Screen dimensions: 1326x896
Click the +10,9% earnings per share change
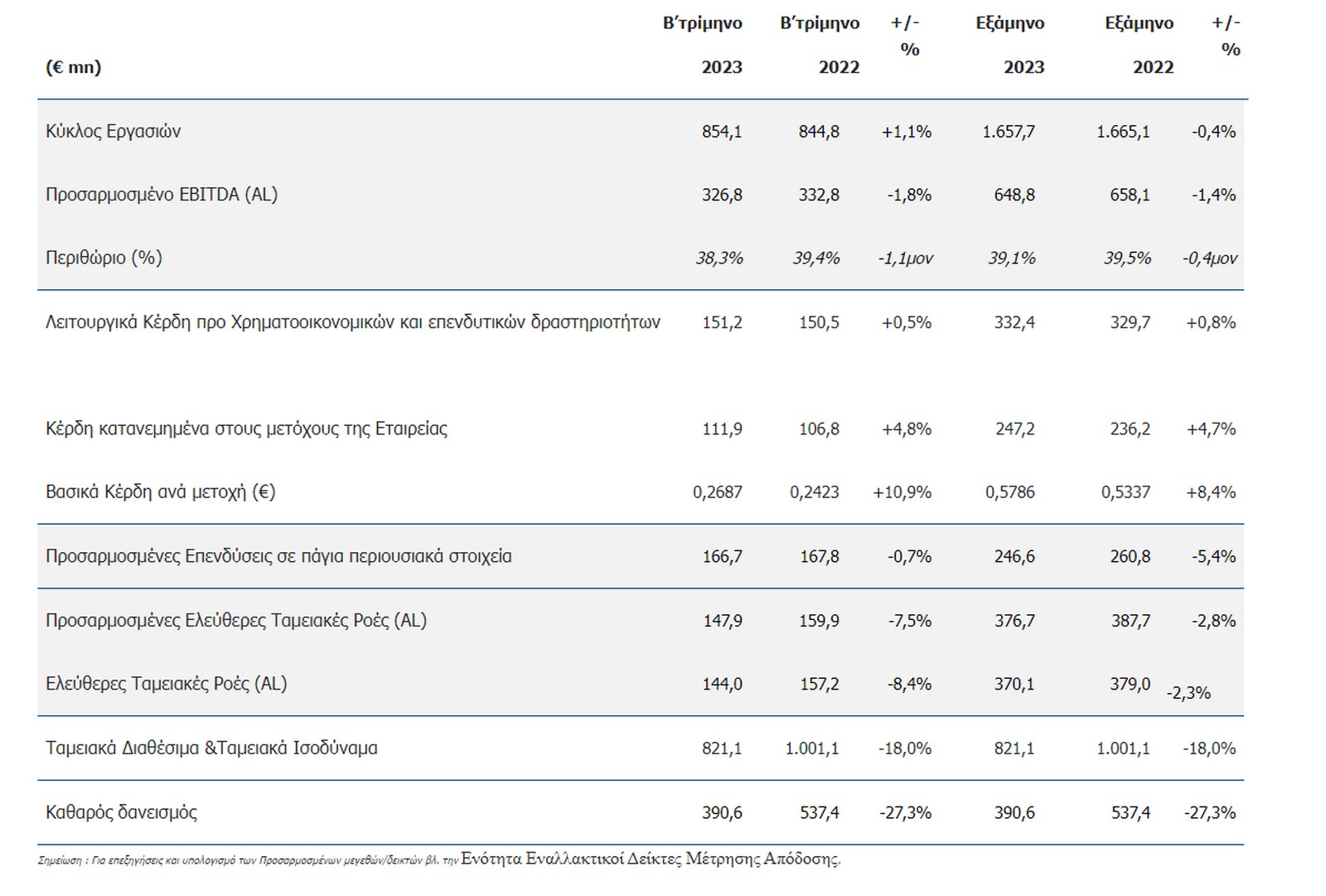pyautogui.click(x=902, y=492)
